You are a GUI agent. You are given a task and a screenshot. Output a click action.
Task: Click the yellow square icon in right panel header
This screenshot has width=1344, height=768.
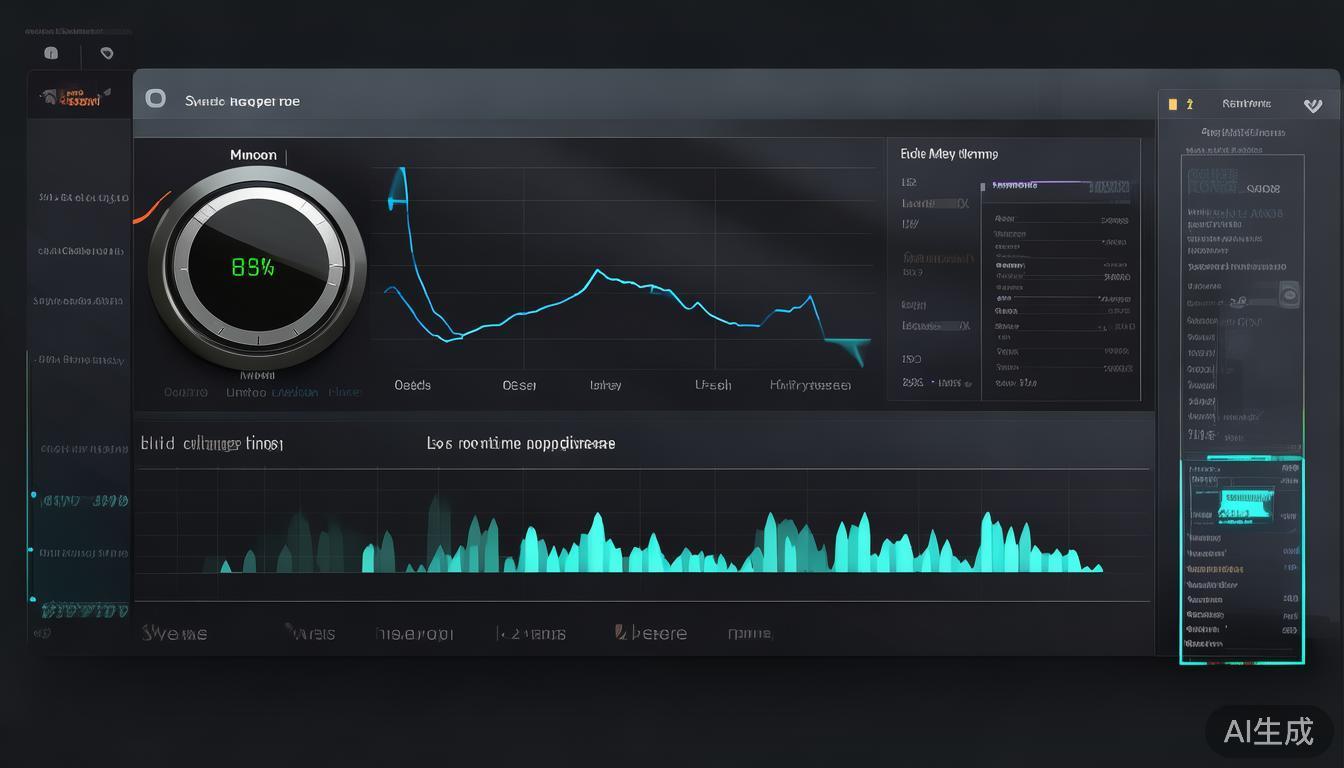[x=1173, y=104]
